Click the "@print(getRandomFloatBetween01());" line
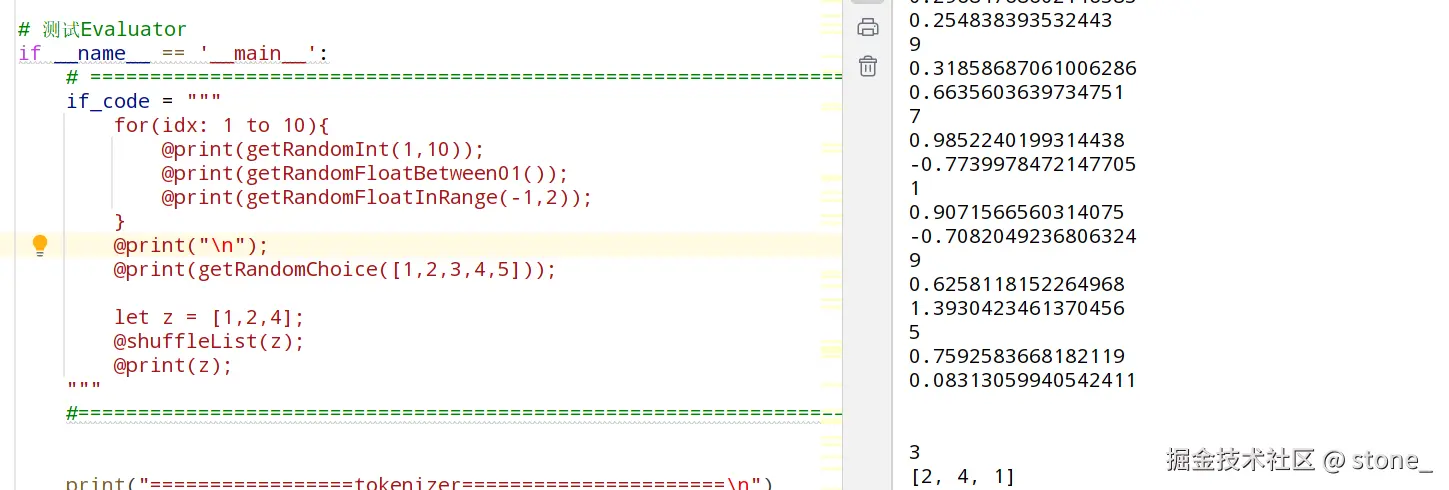 coord(365,173)
